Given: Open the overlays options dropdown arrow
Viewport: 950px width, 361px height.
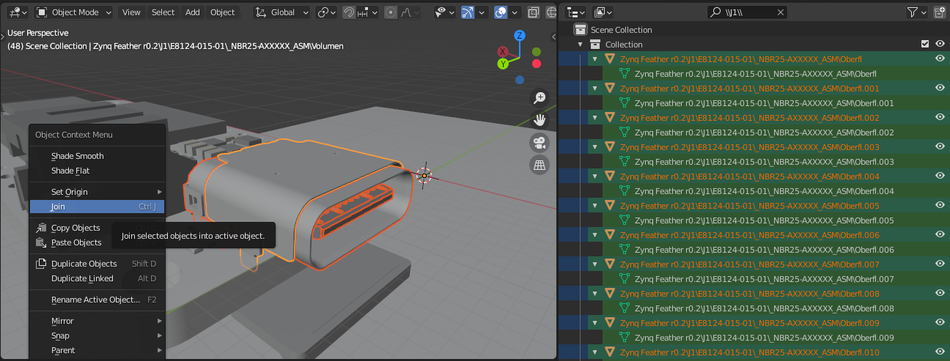Looking at the screenshot, I should (x=515, y=12).
